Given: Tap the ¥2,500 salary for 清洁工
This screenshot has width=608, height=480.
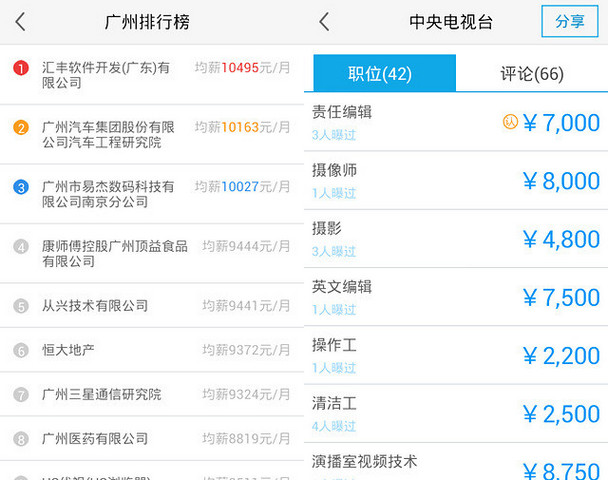Looking at the screenshot, I should tap(561, 414).
